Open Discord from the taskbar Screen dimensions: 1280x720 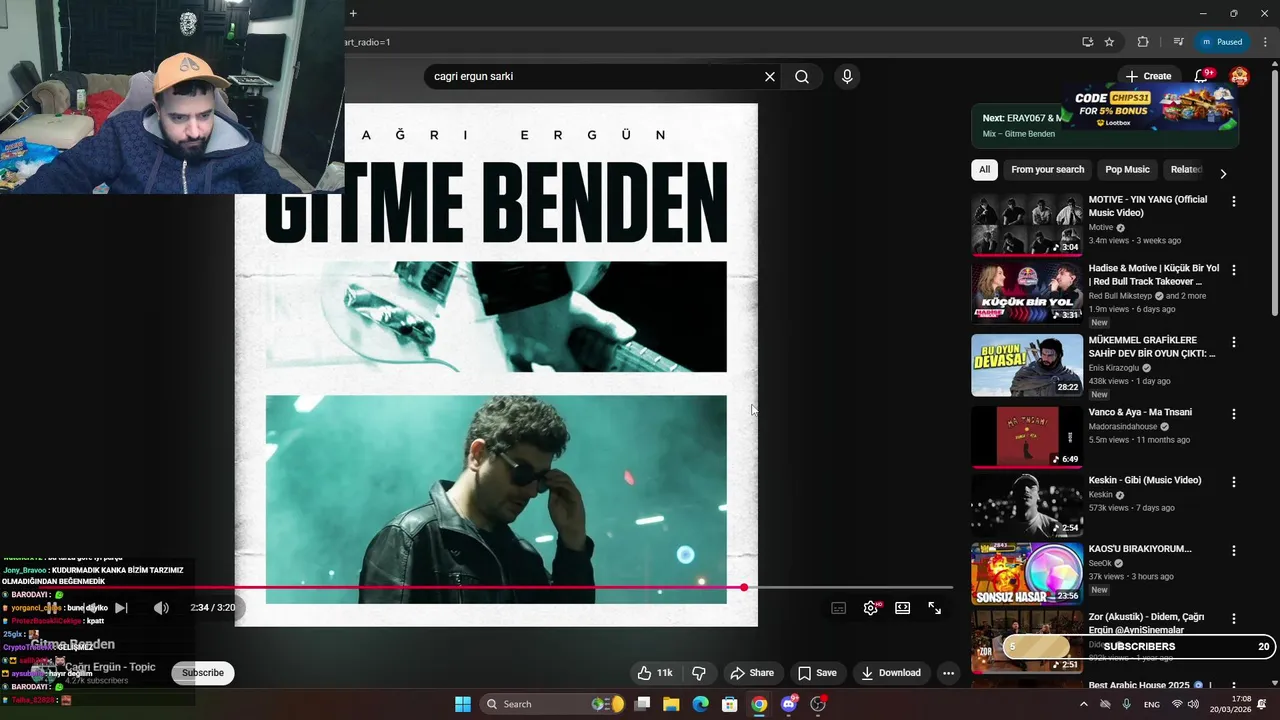[789, 704]
